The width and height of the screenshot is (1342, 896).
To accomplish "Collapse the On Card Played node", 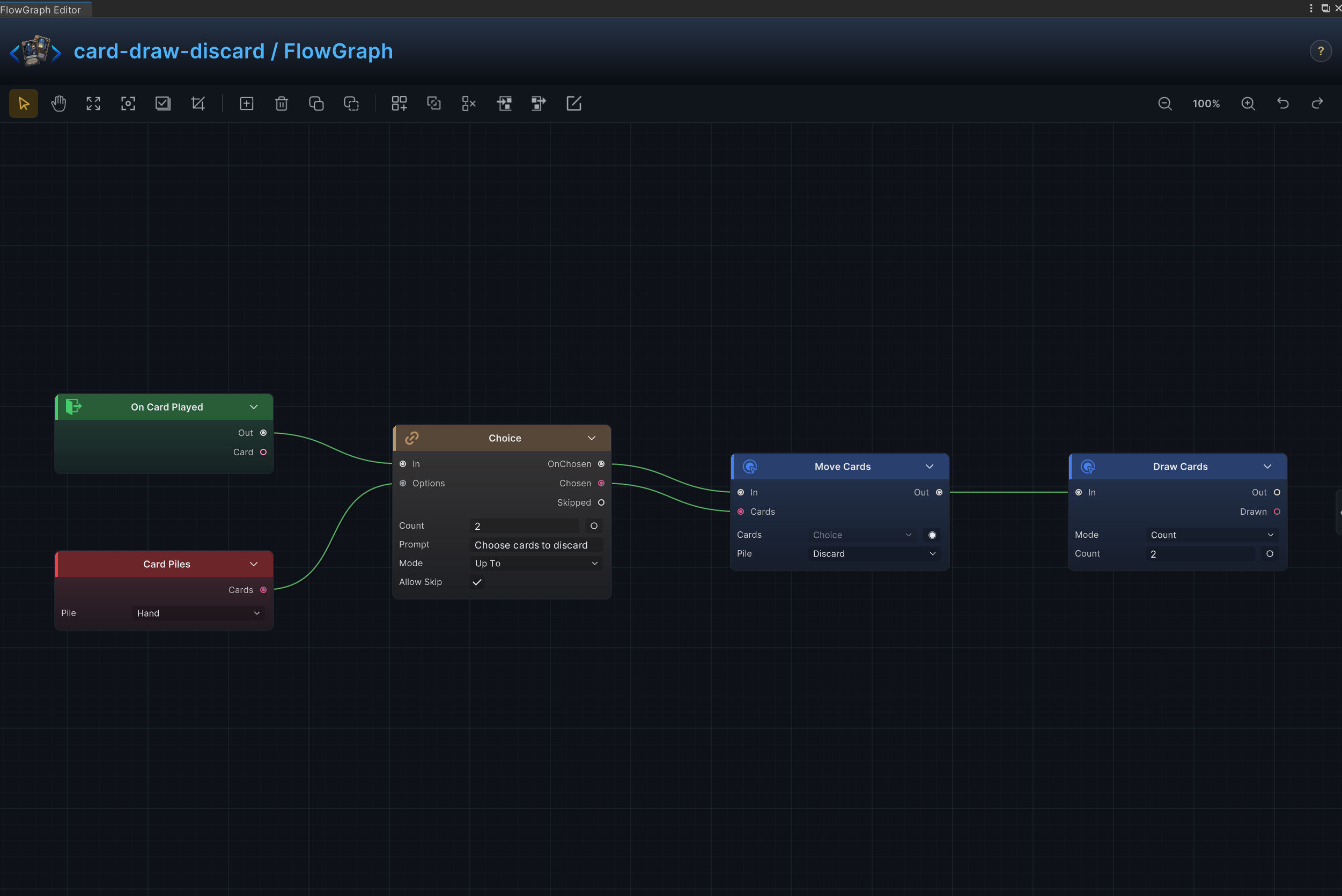I will tap(254, 407).
